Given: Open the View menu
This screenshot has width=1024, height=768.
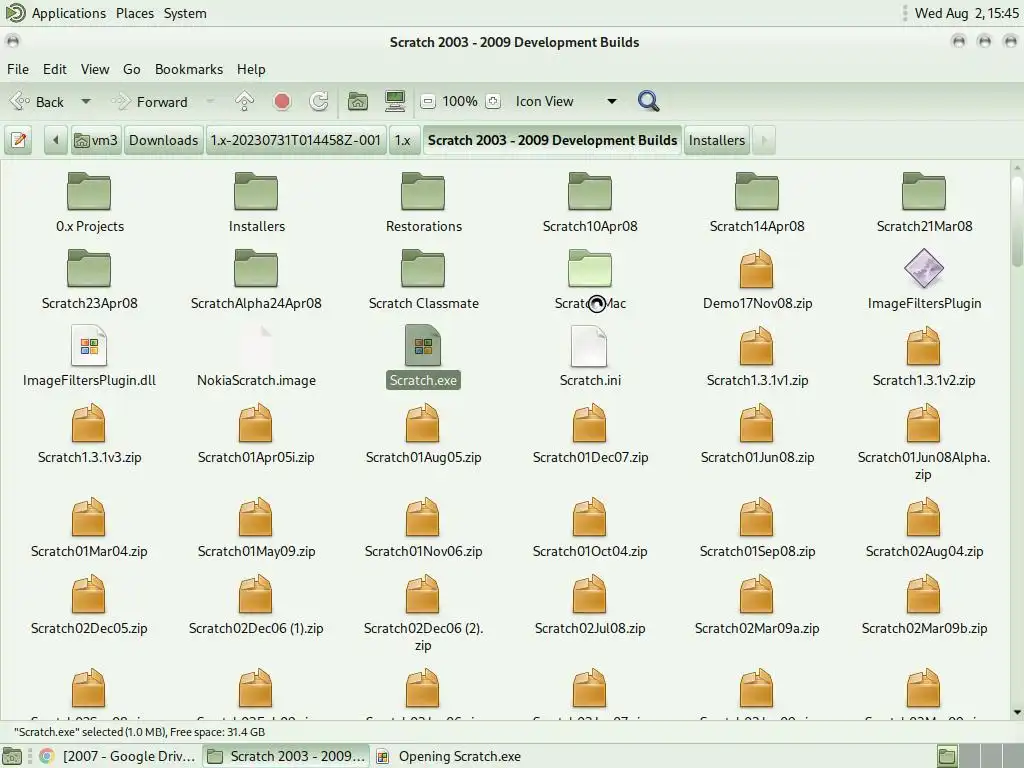Looking at the screenshot, I should (95, 69).
